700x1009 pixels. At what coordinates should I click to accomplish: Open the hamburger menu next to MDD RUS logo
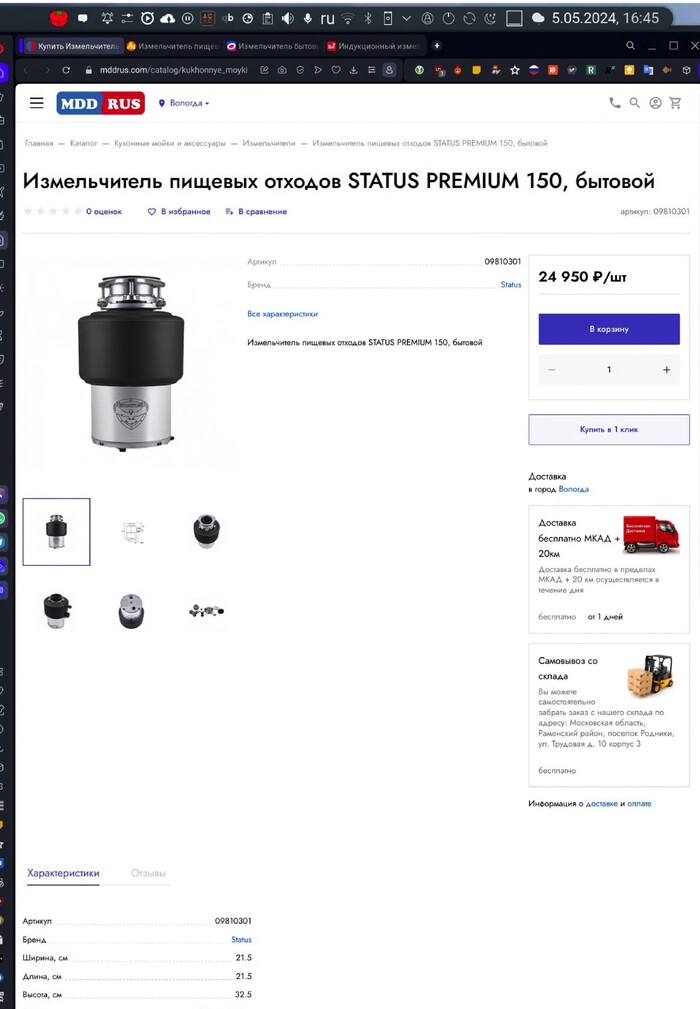coord(37,103)
